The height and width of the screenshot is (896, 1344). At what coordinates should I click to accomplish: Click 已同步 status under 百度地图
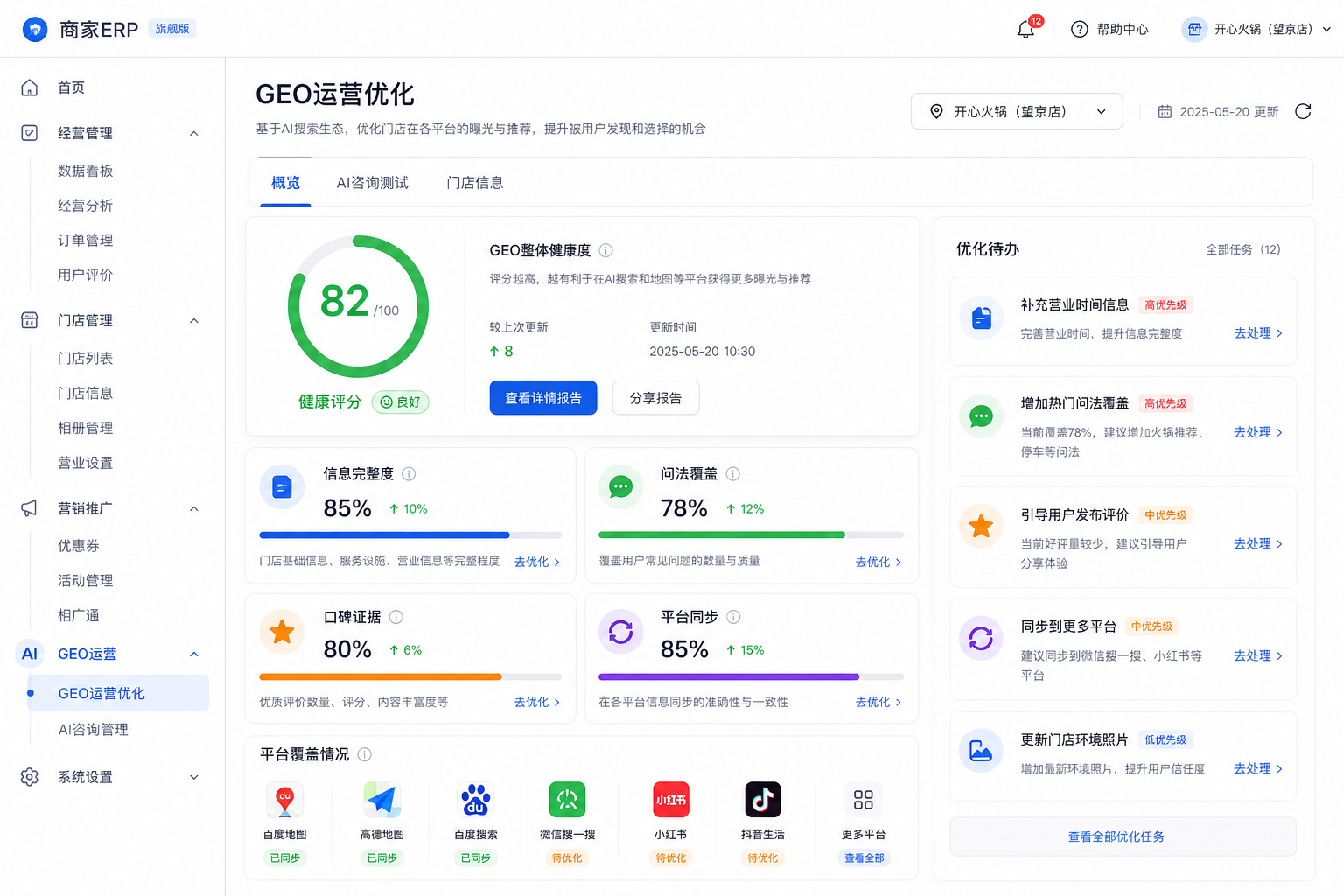[x=284, y=858]
